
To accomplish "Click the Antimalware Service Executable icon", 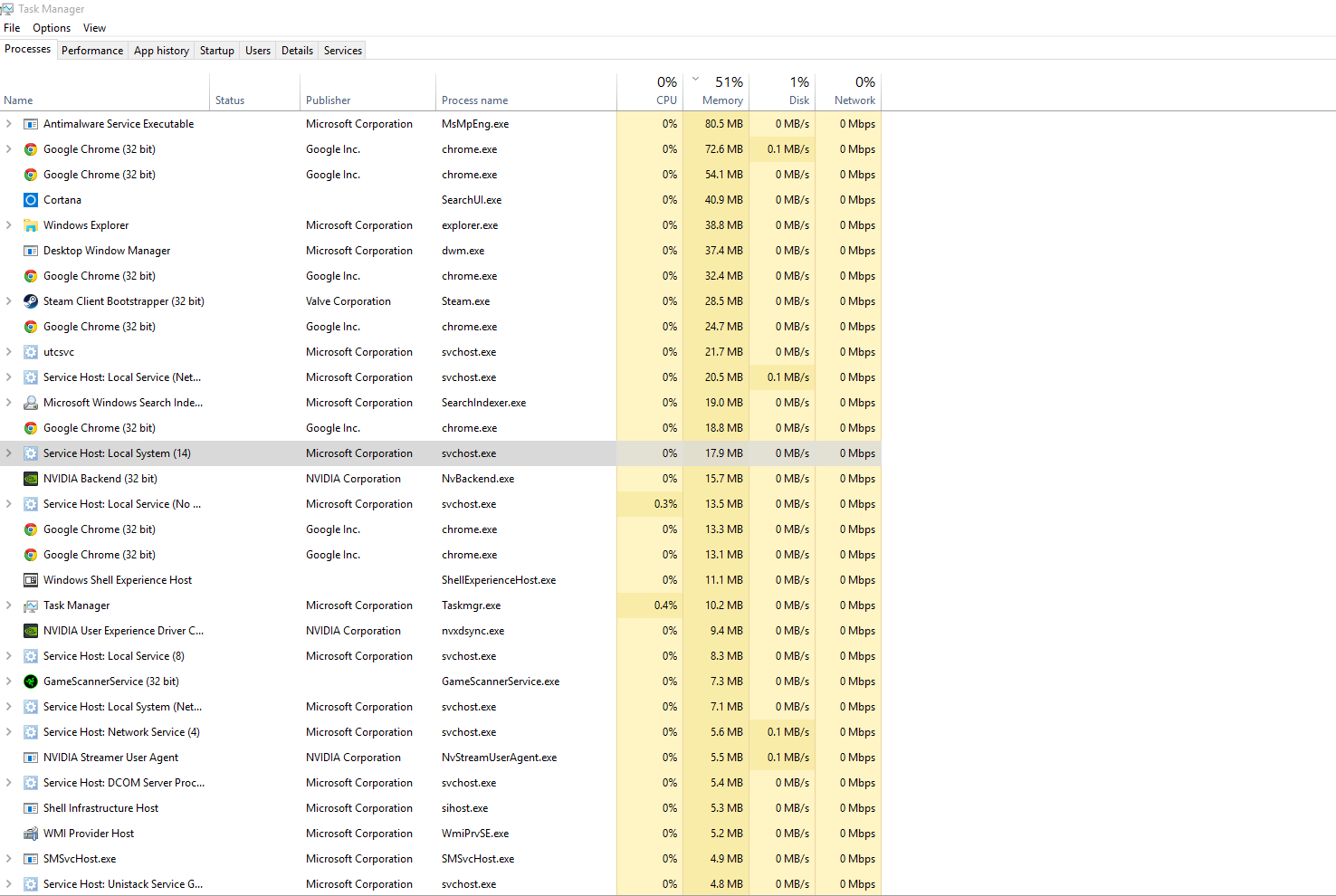I will tap(31, 124).
